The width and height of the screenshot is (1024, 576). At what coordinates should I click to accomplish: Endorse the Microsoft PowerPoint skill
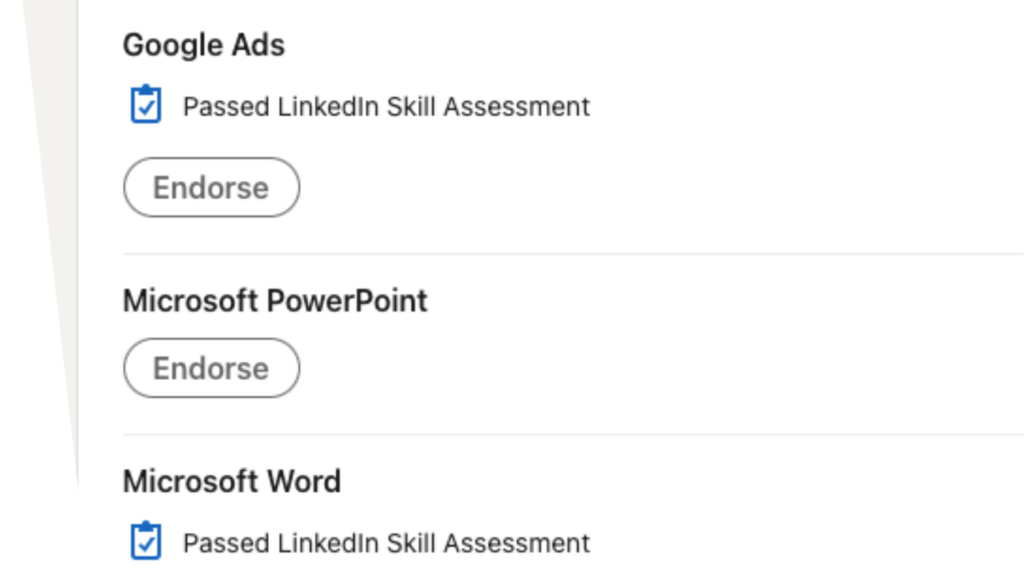tap(212, 368)
